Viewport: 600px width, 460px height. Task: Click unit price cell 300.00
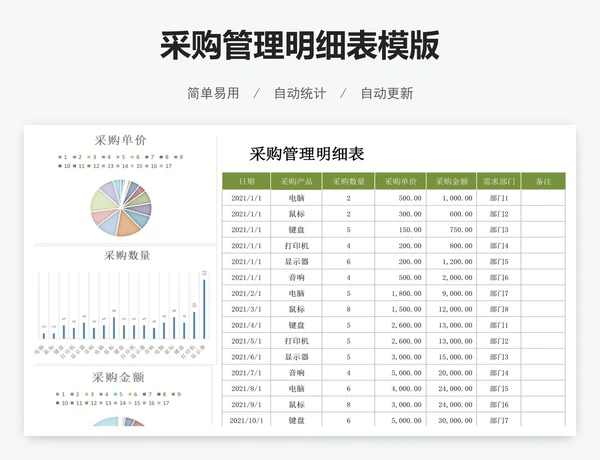401,214
